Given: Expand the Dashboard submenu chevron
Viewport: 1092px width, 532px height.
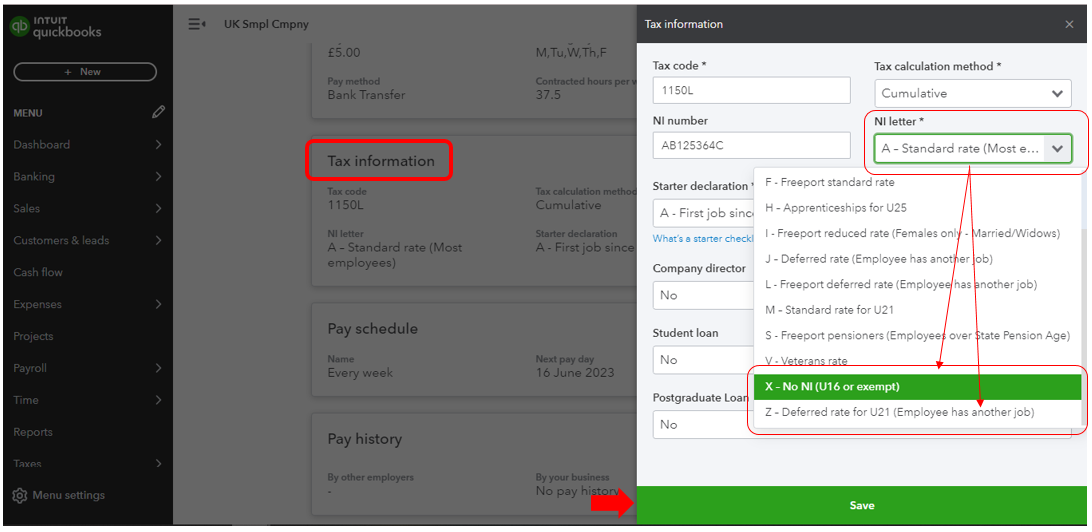Looking at the screenshot, I should 158,145.
